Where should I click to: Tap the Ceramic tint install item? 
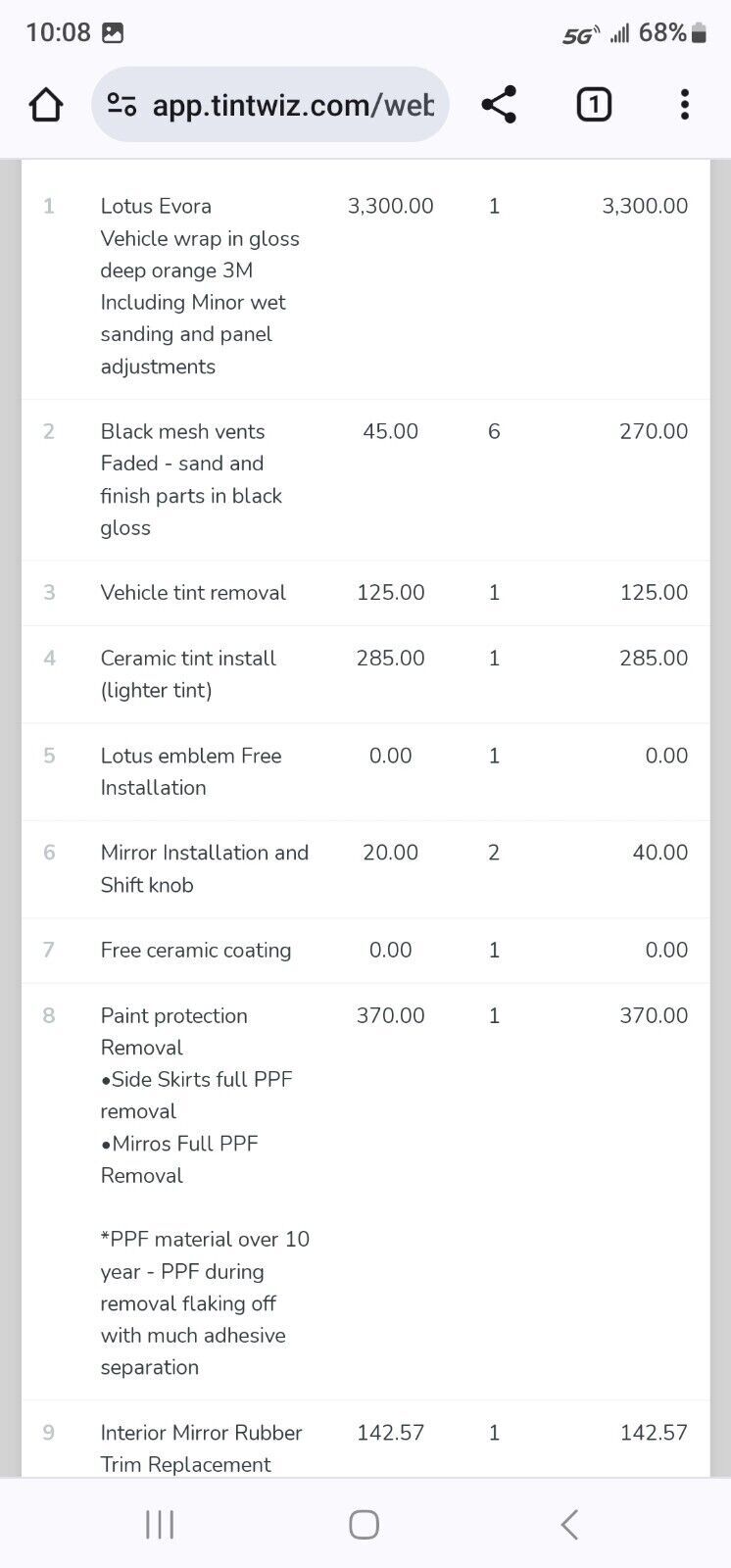point(188,673)
